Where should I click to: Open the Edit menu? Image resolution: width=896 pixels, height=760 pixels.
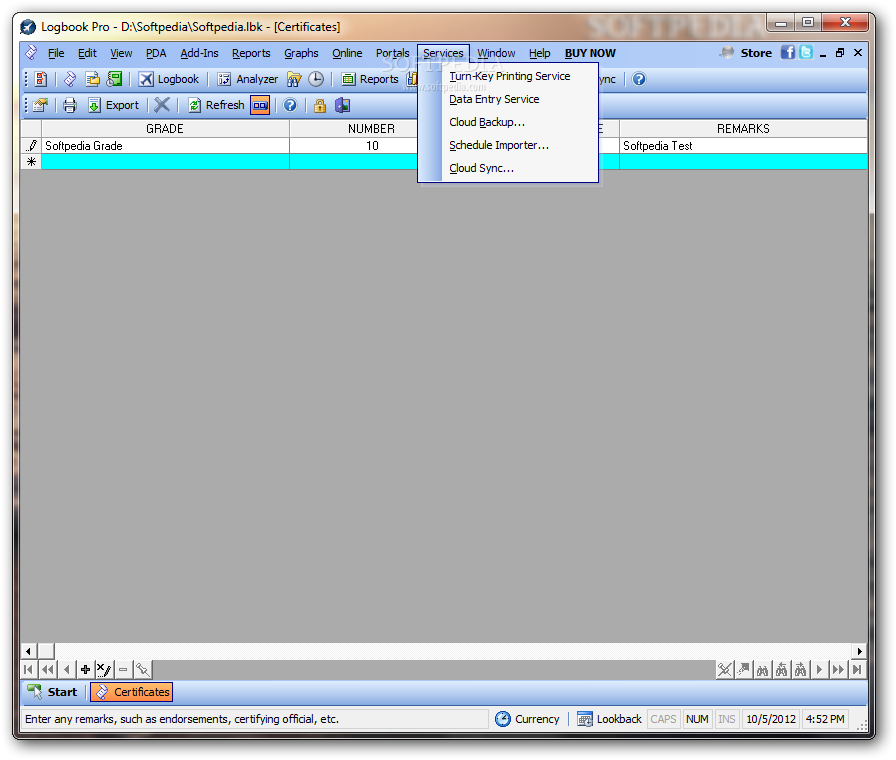click(87, 53)
